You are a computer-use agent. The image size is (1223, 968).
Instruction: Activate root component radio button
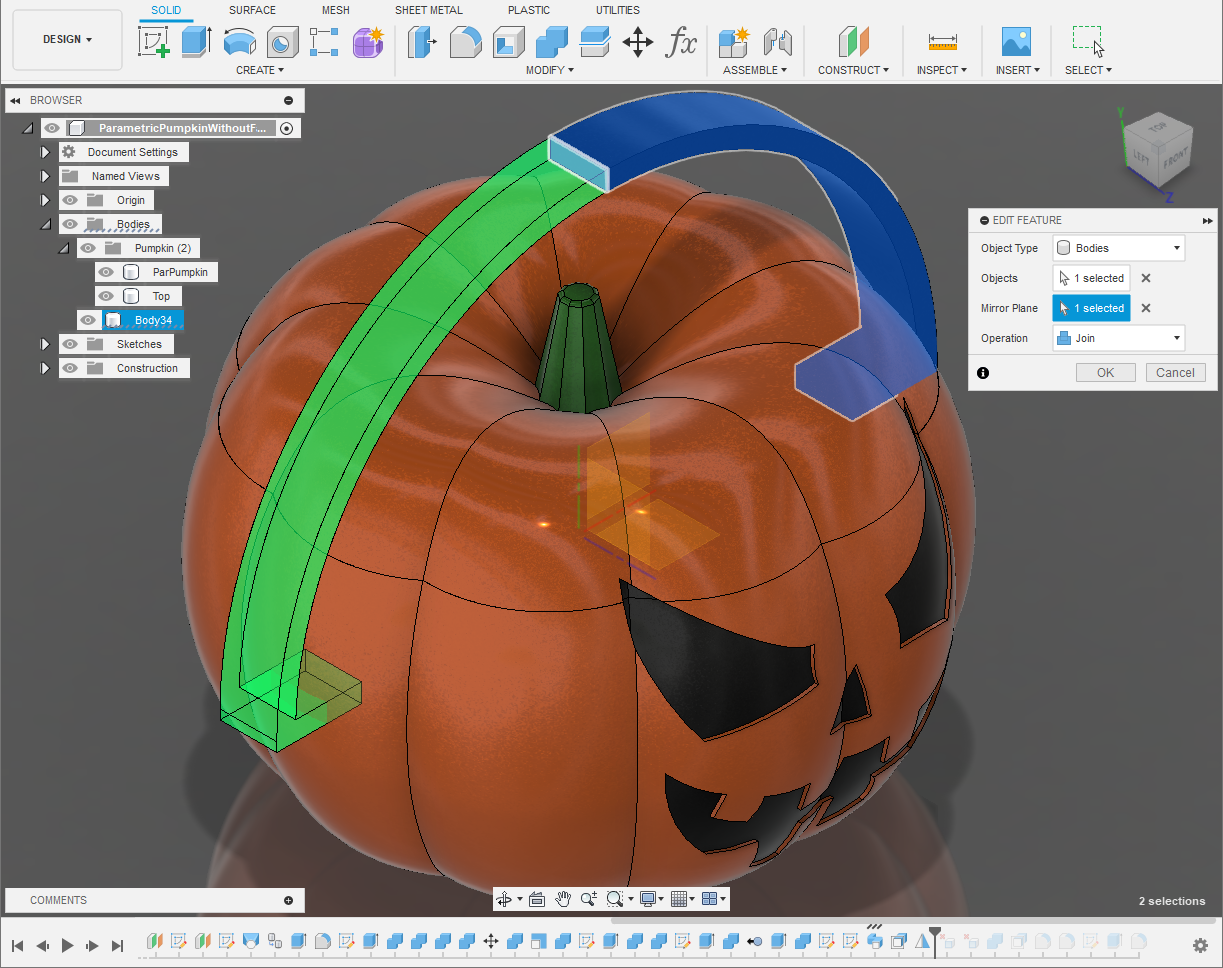pos(287,128)
